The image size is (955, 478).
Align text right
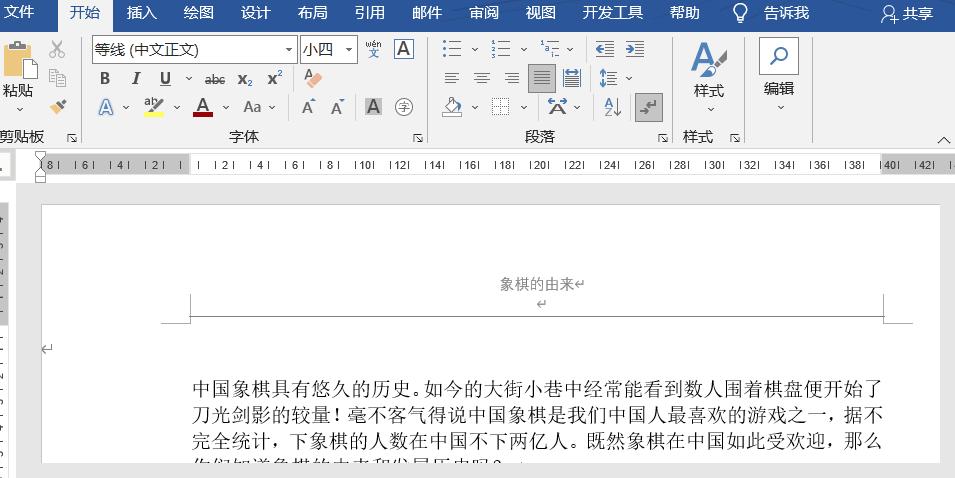click(512, 78)
